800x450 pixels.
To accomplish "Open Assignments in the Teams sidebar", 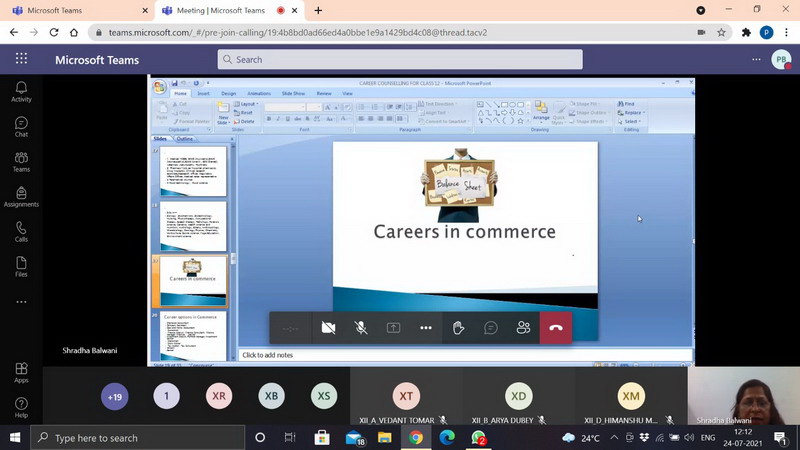I will point(21,197).
